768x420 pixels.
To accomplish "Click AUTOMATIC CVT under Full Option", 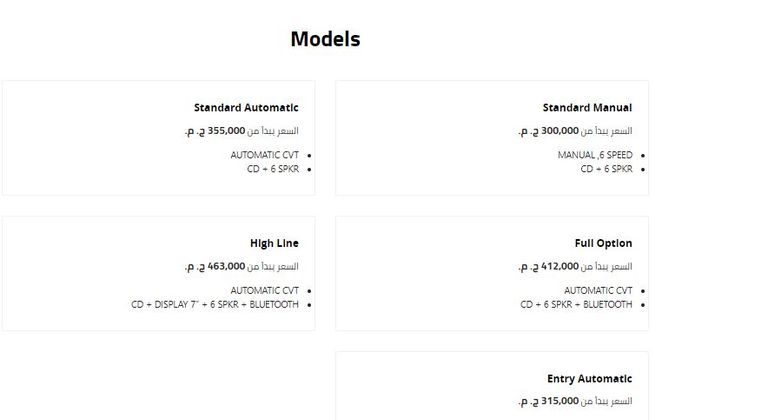I will [598, 291].
